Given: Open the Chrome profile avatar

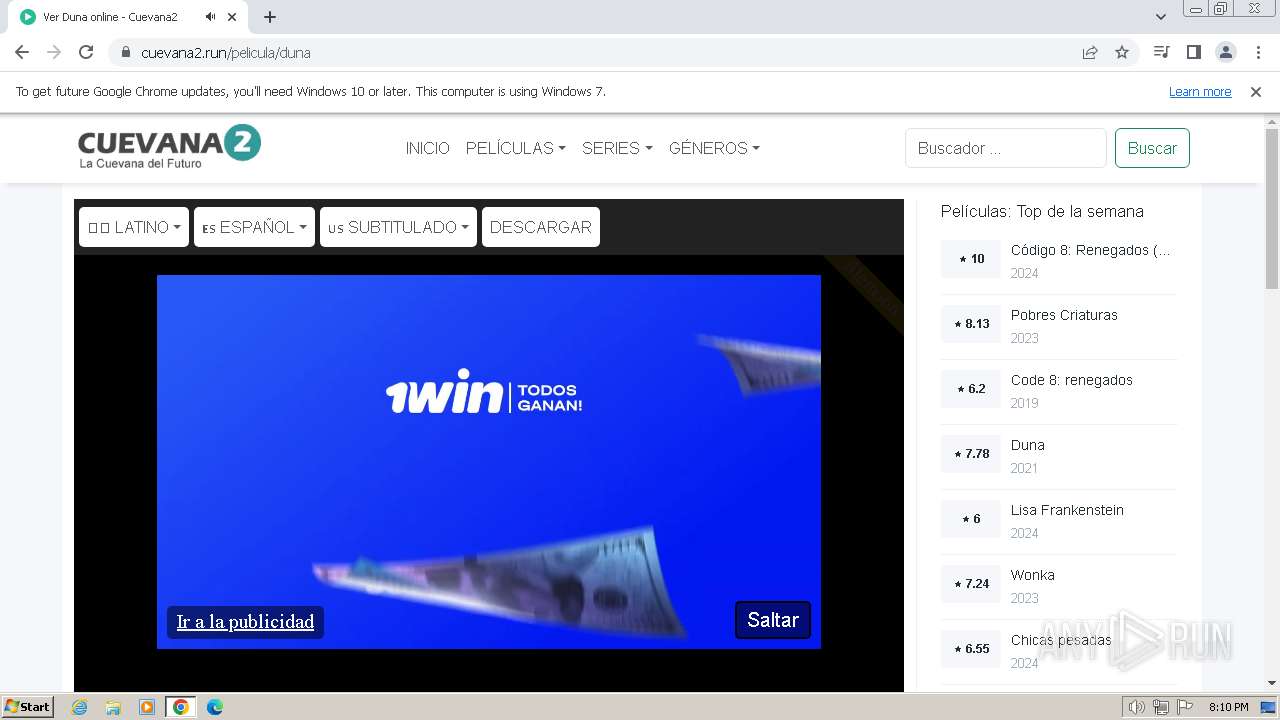Looking at the screenshot, I should (x=1225, y=53).
